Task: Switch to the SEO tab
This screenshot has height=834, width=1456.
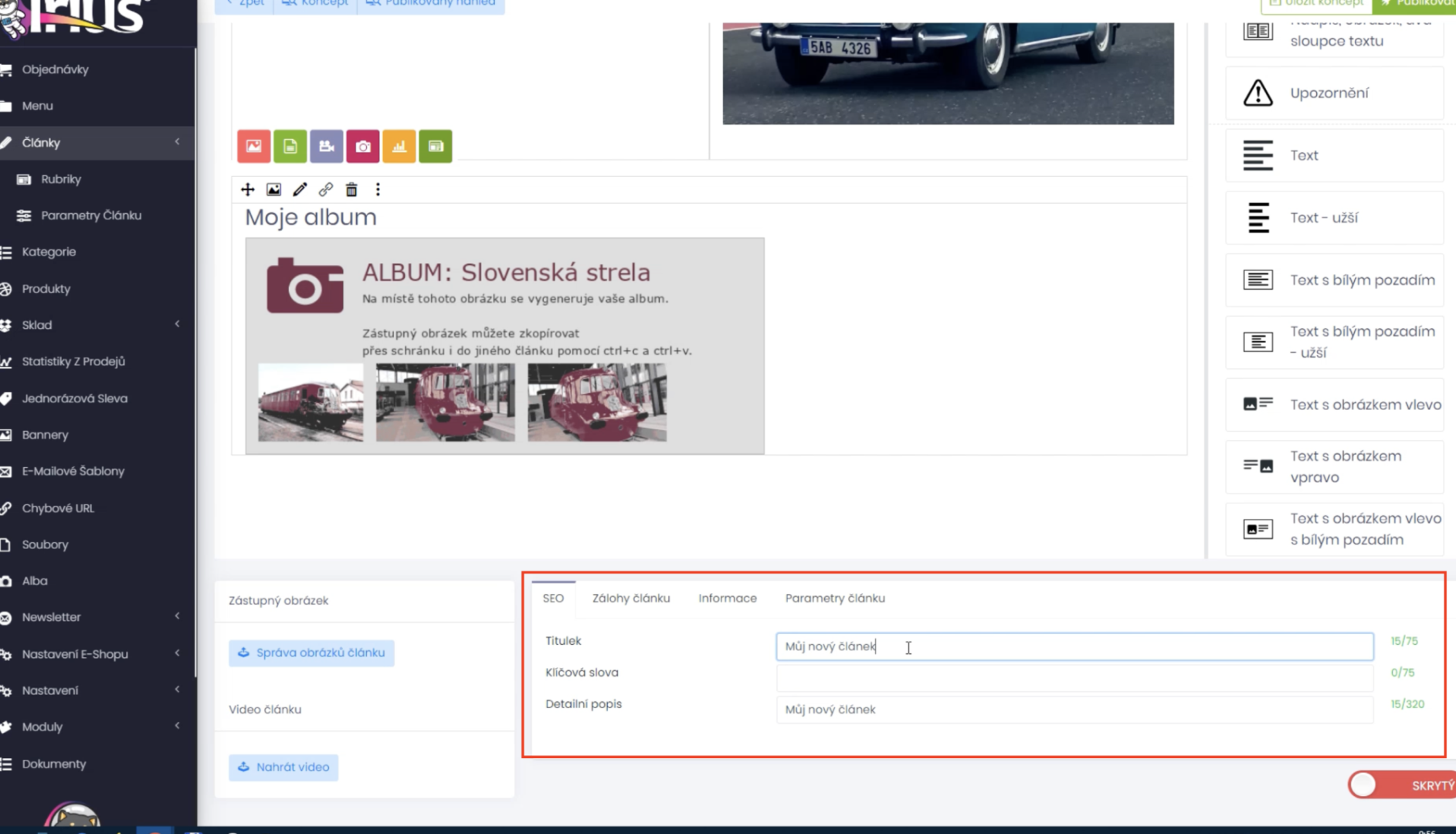Action: pyautogui.click(x=553, y=598)
